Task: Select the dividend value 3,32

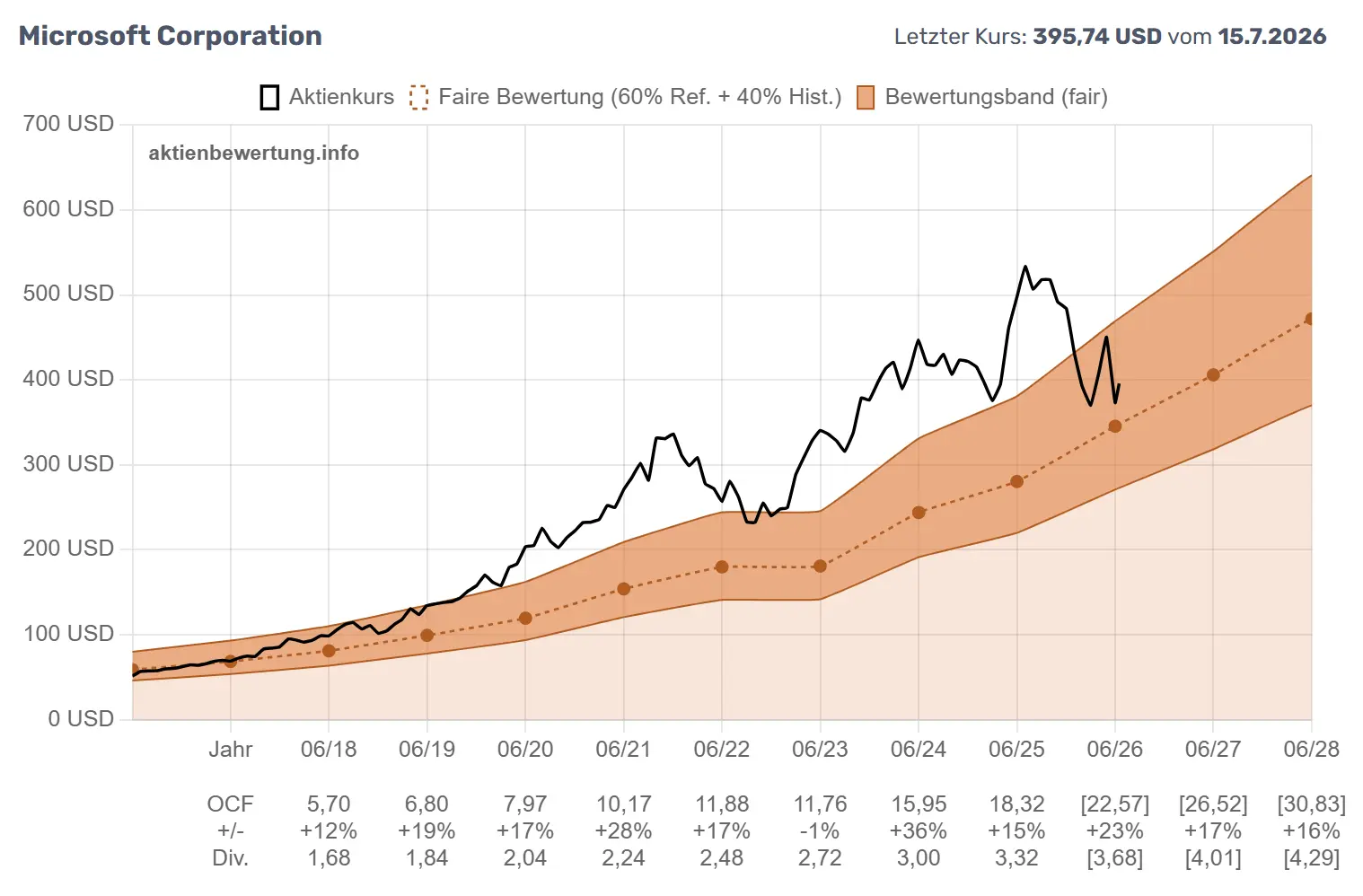Action: (x=1016, y=858)
